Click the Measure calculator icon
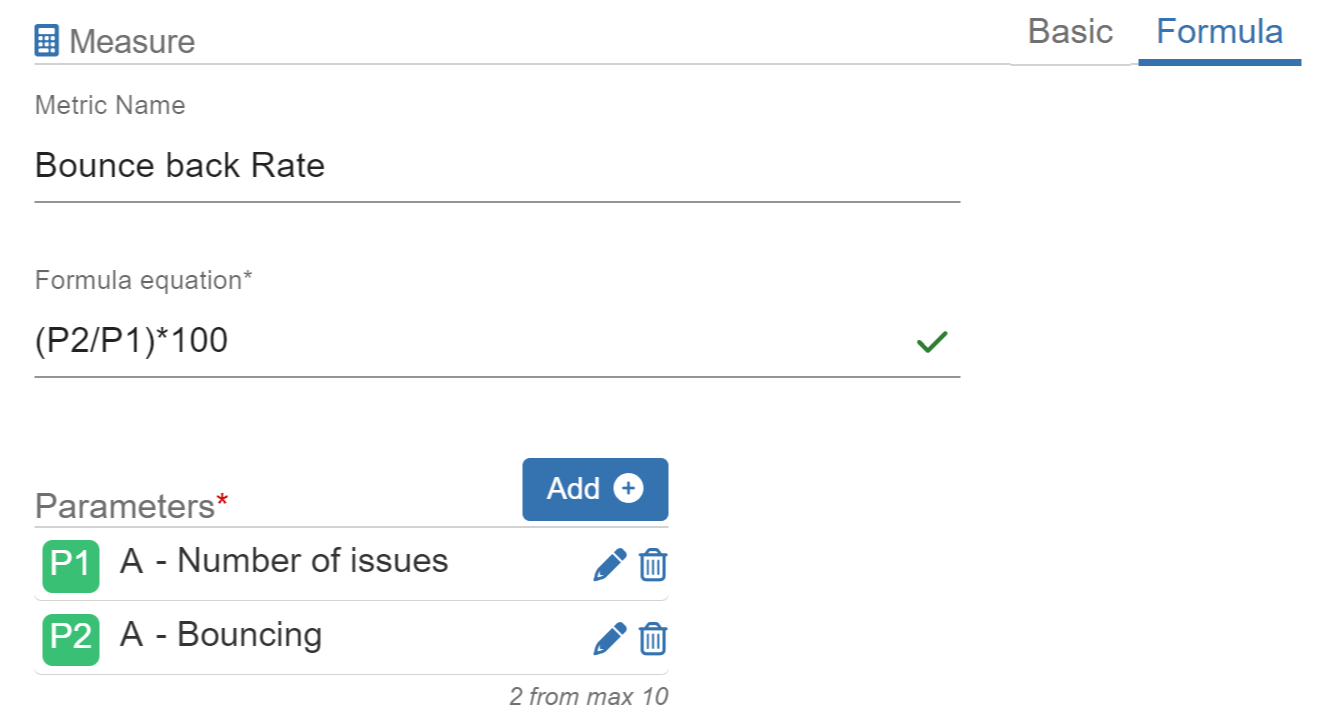This screenshot has height=720, width=1332. (46, 41)
